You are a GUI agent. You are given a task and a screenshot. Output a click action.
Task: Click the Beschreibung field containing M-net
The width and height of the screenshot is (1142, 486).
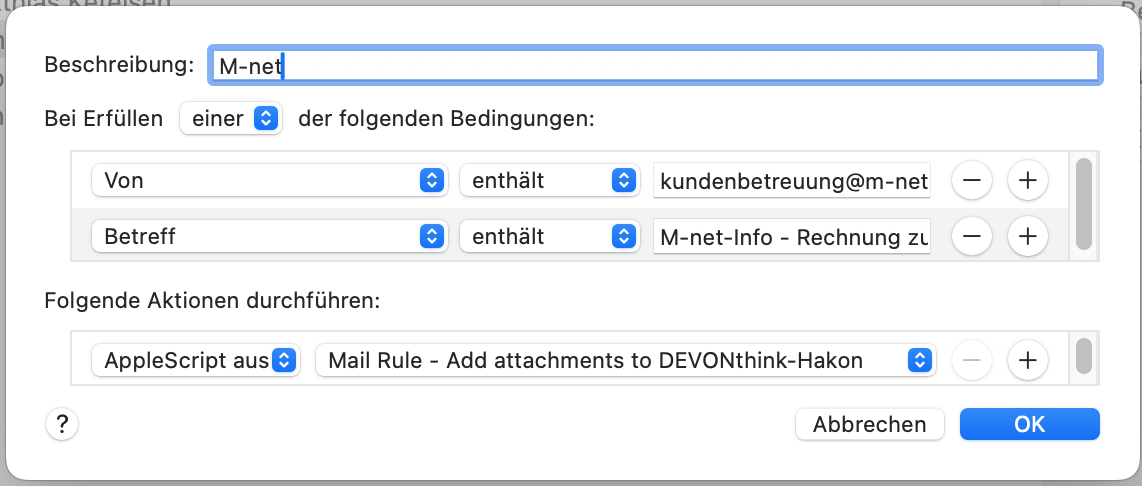click(655, 65)
